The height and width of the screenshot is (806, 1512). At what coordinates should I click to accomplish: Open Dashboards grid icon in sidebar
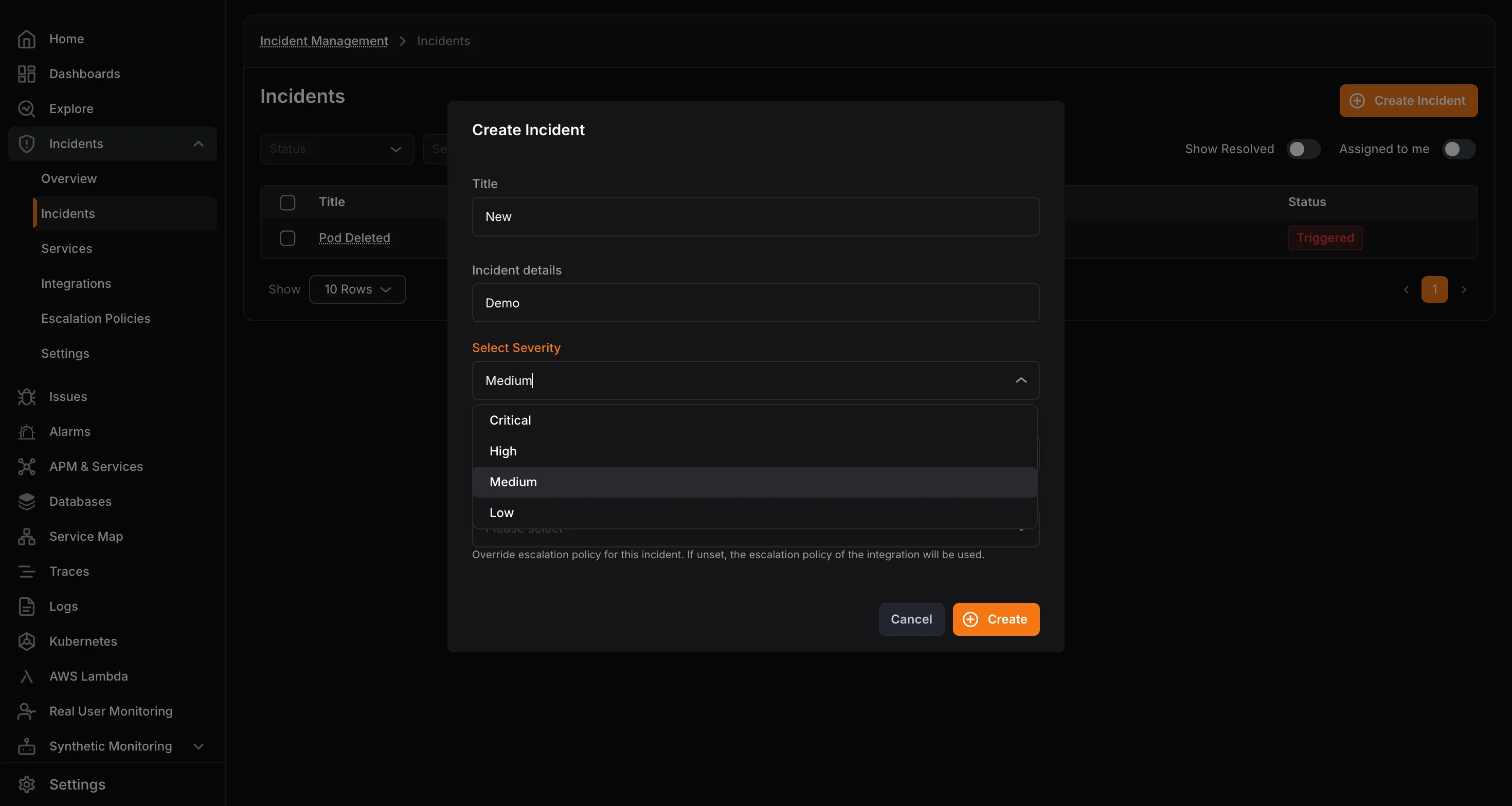(26, 74)
